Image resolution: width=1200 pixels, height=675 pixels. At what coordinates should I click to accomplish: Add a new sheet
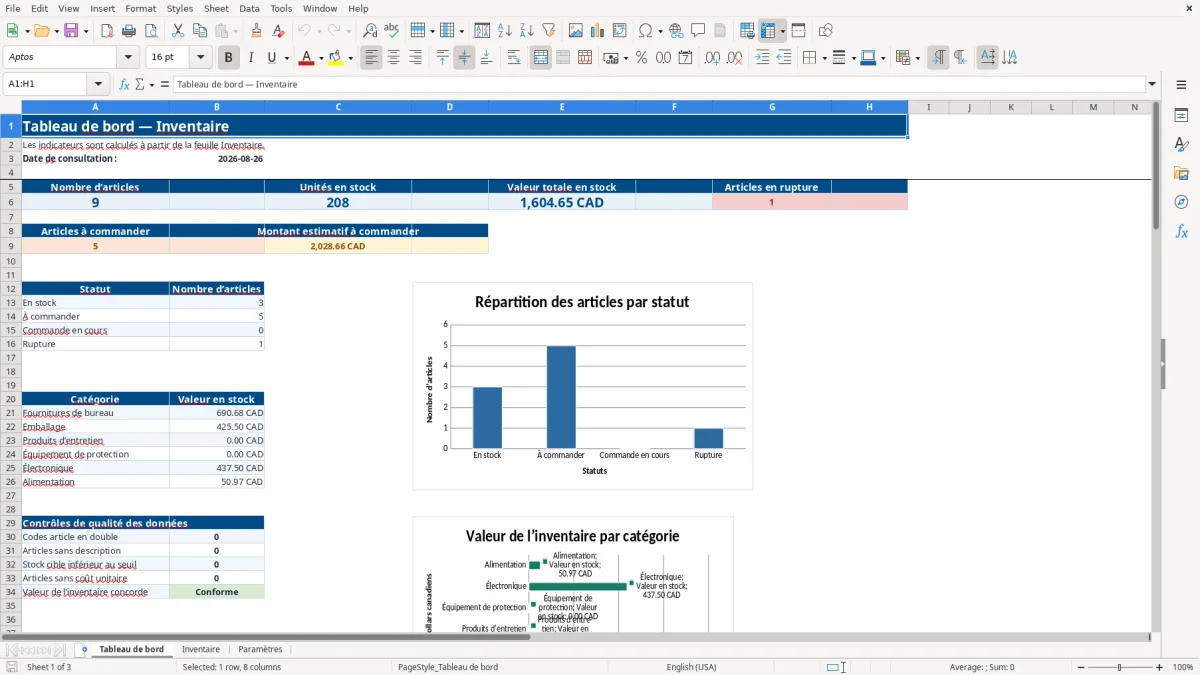pos(85,649)
